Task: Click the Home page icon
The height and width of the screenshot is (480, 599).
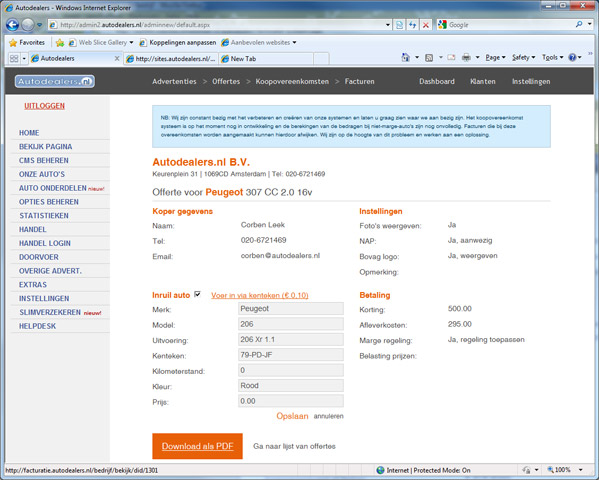Action: tap(406, 58)
